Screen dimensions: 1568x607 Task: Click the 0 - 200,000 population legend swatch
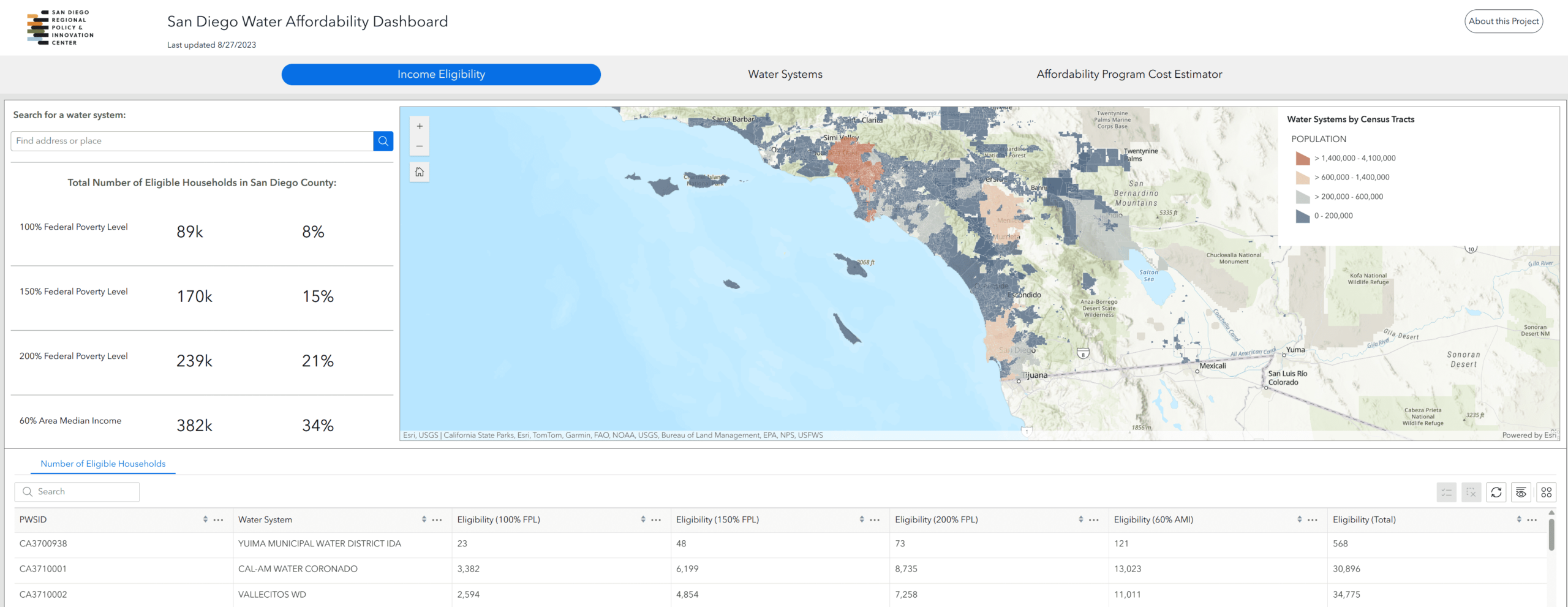pyautogui.click(x=1302, y=216)
